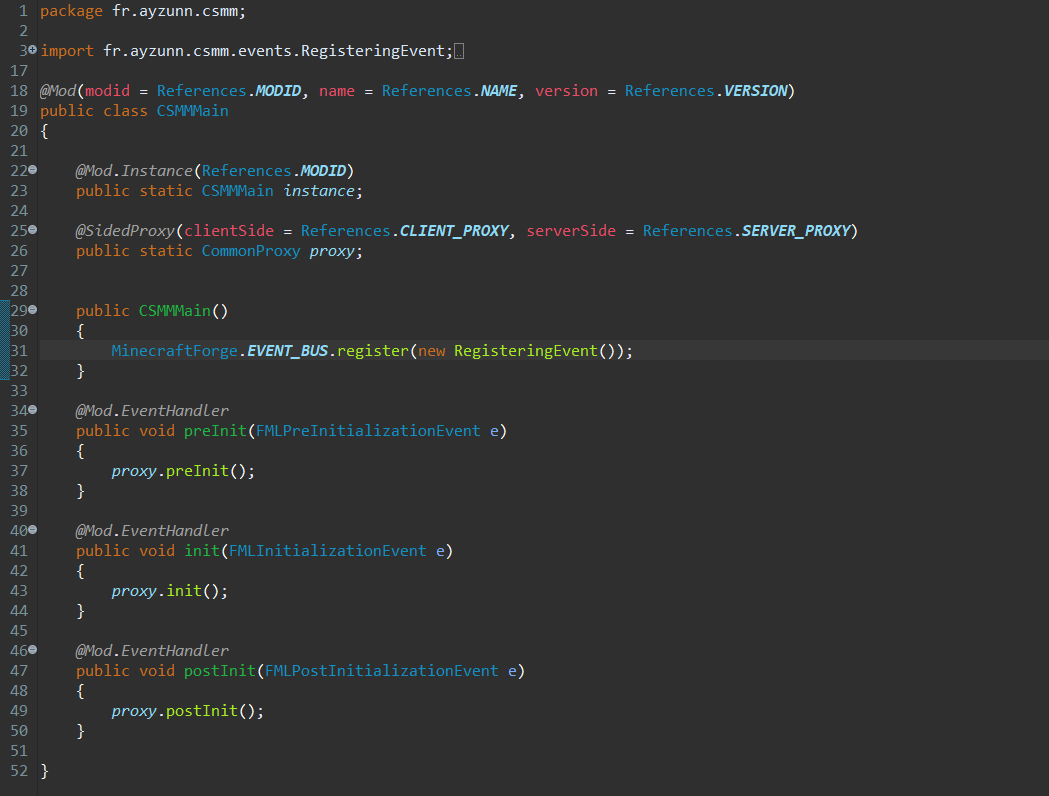Click the RegisteringEvent class name on line 31
The width and height of the screenshot is (1049, 796).
[x=525, y=351]
